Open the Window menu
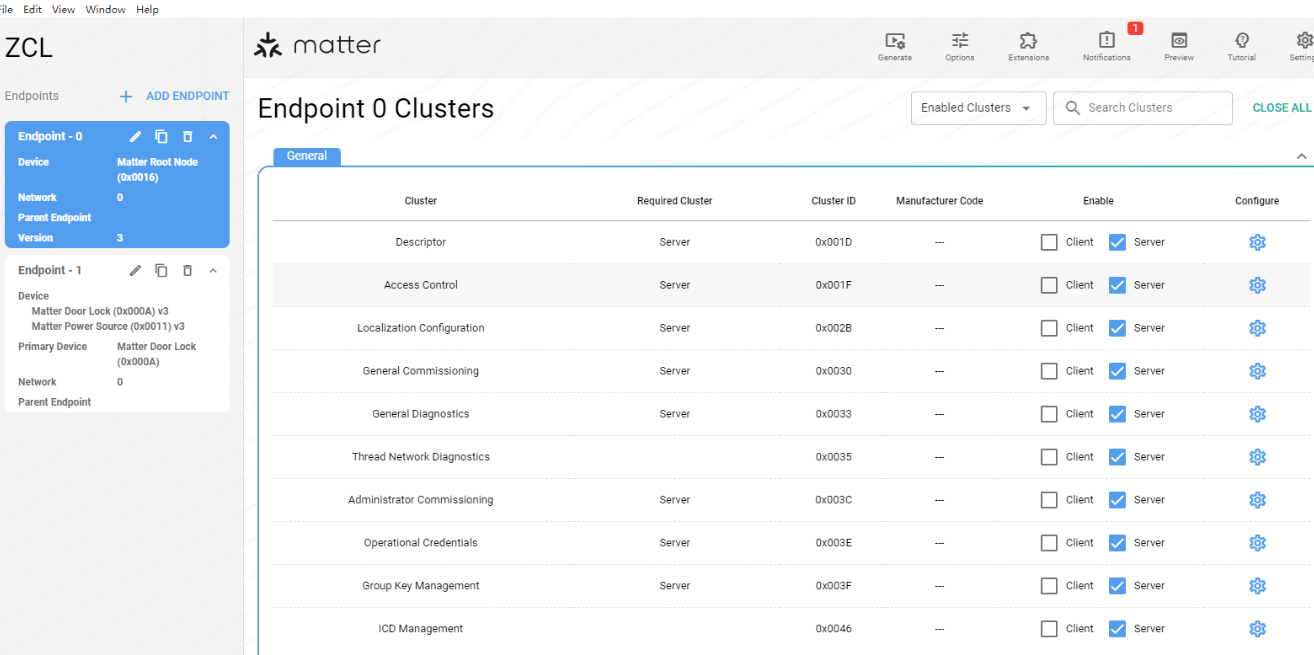Viewport: 1314px width, 655px height. click(105, 9)
